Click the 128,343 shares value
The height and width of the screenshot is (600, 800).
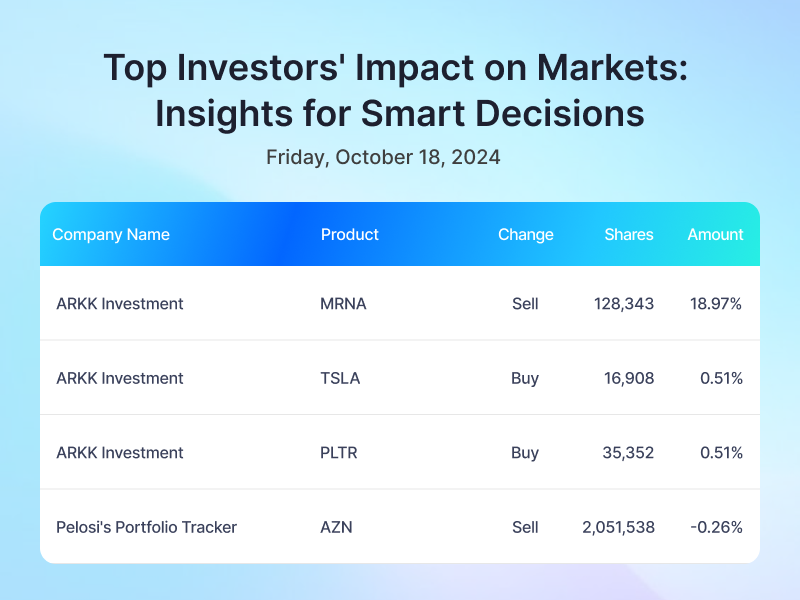point(623,304)
